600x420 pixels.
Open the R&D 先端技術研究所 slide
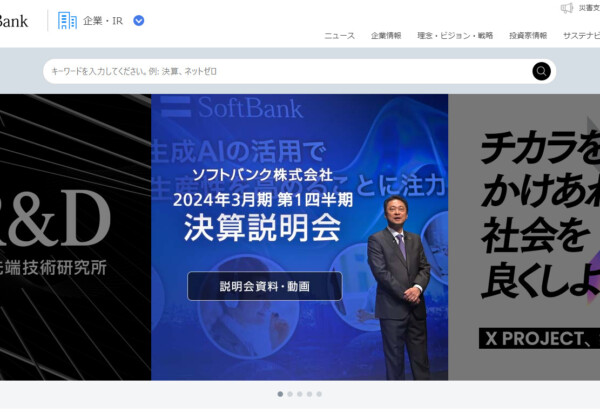click(75, 237)
